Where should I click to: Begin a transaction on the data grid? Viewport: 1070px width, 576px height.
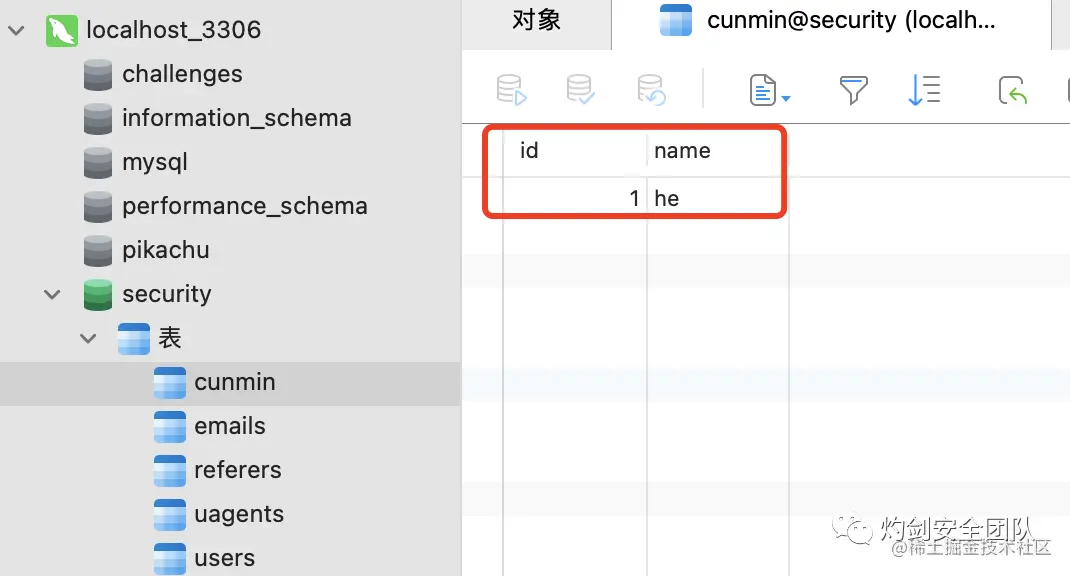tap(510, 90)
